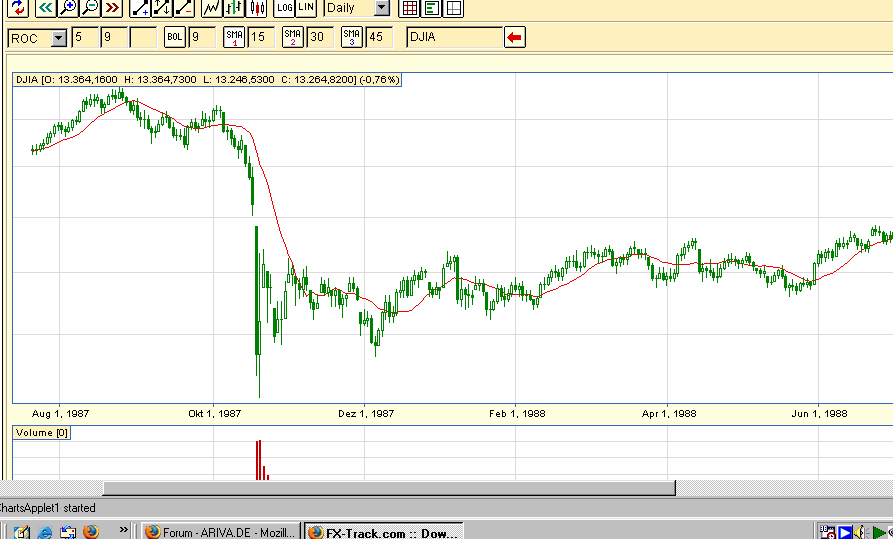Screen dimensions: 893x539
Task: Launch Firefox from quick launch
Action: (91, 532)
